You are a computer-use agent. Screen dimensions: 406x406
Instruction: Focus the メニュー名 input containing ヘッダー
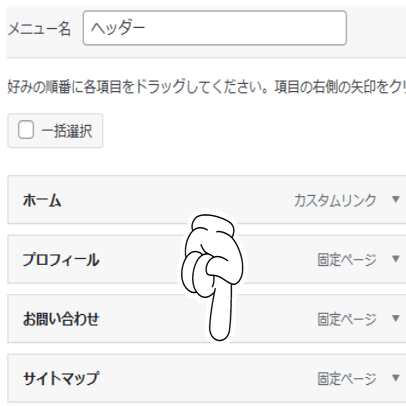(x=215, y=28)
